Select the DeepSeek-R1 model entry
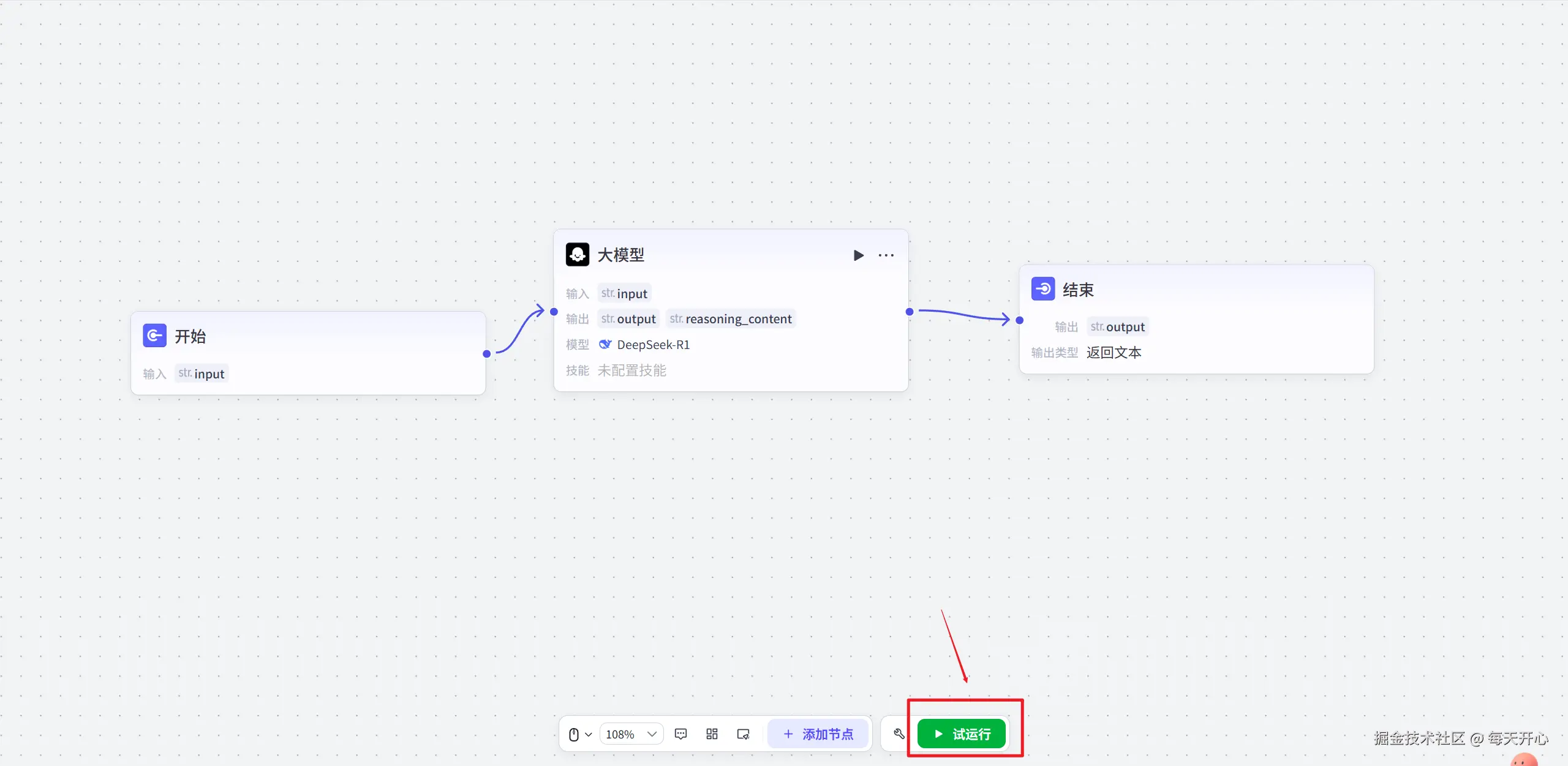 tap(652, 345)
